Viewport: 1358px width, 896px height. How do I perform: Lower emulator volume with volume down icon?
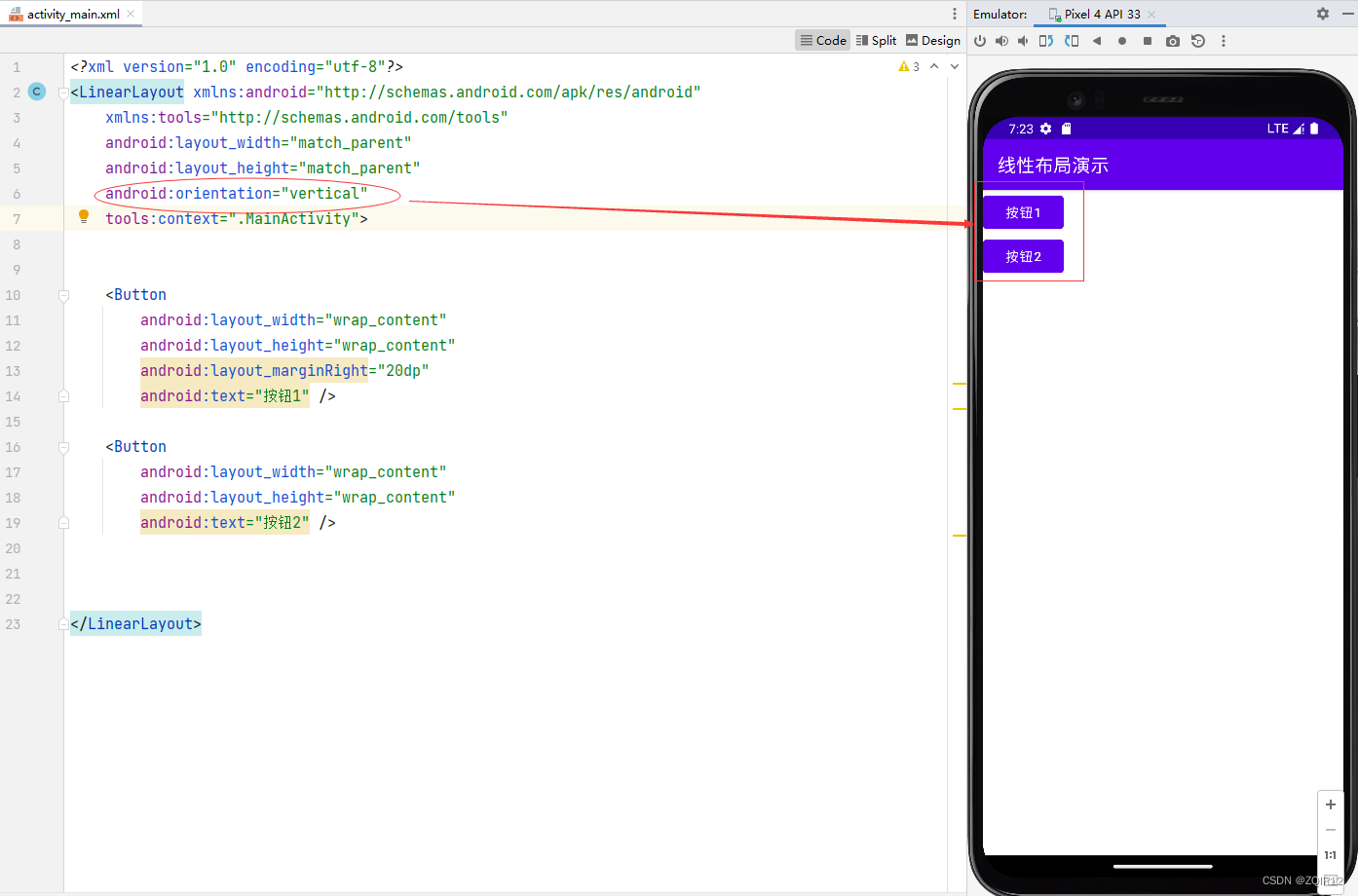coord(1023,41)
